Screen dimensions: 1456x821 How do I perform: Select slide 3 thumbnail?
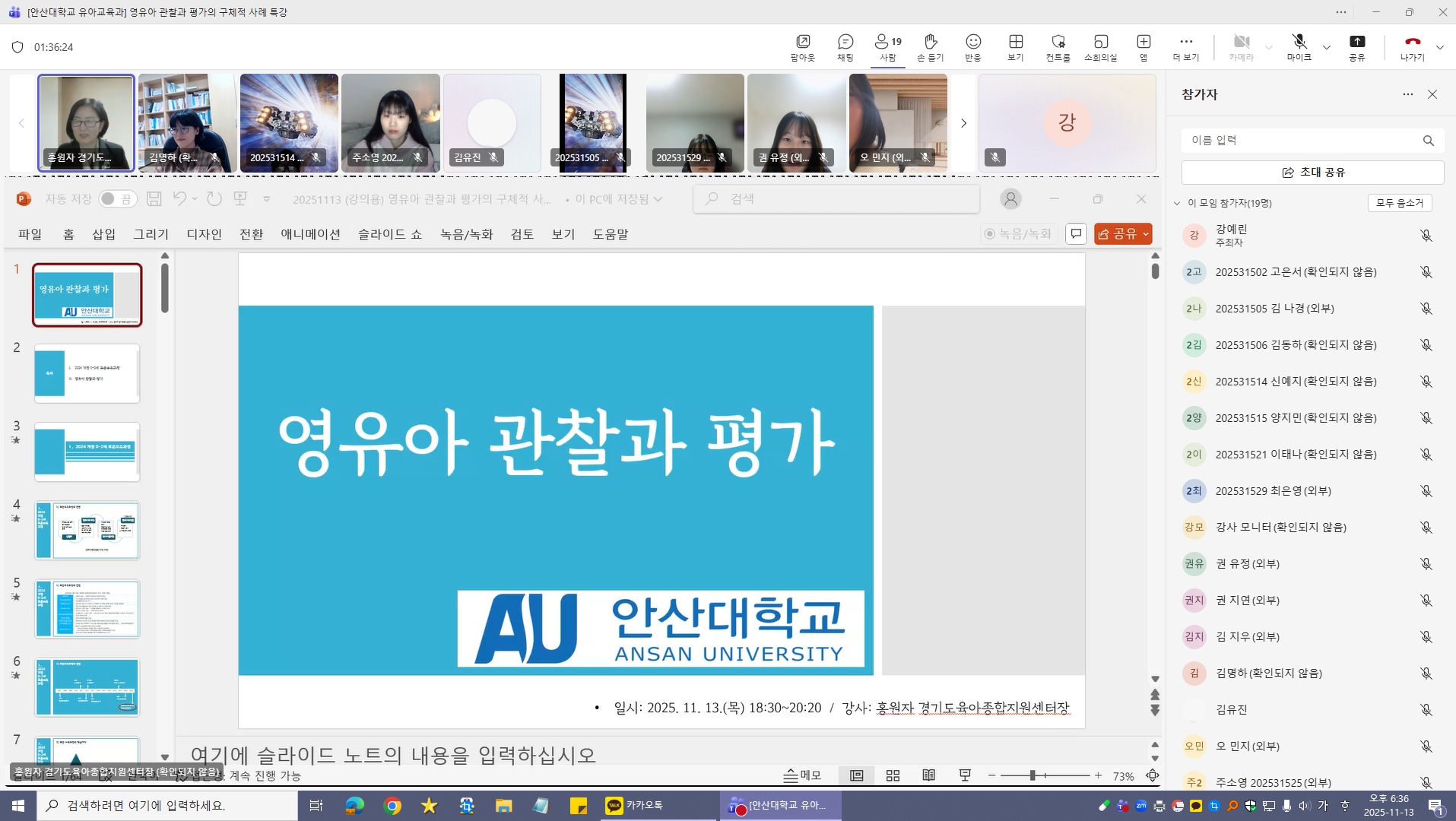(86, 452)
